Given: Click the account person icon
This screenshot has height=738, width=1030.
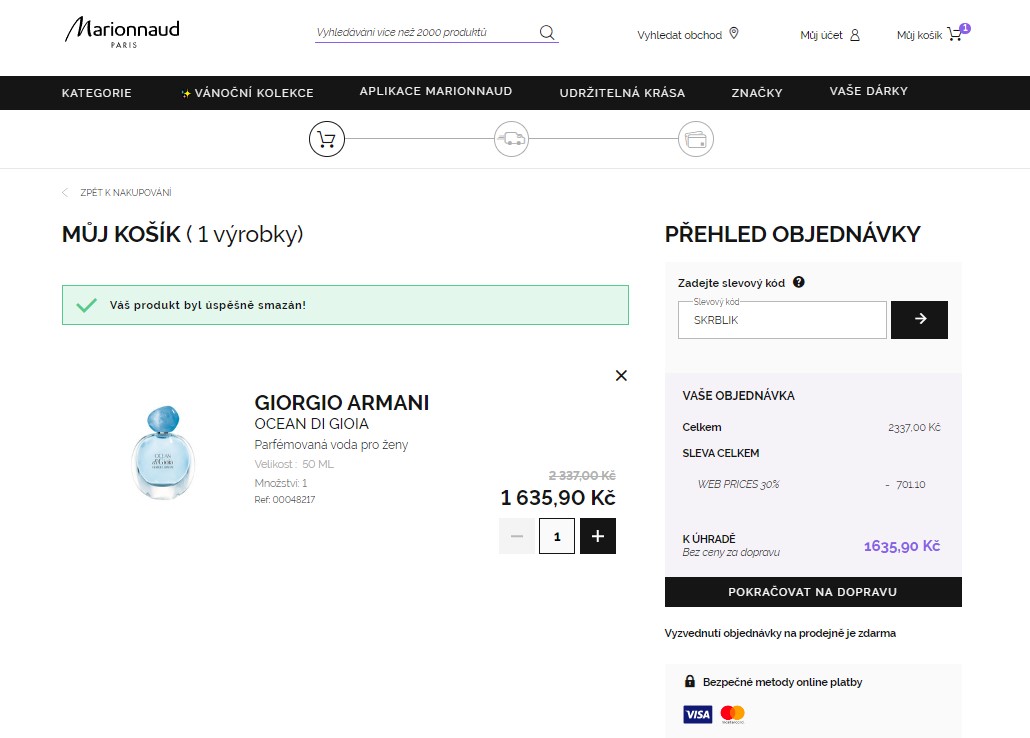Looking at the screenshot, I should [x=855, y=35].
